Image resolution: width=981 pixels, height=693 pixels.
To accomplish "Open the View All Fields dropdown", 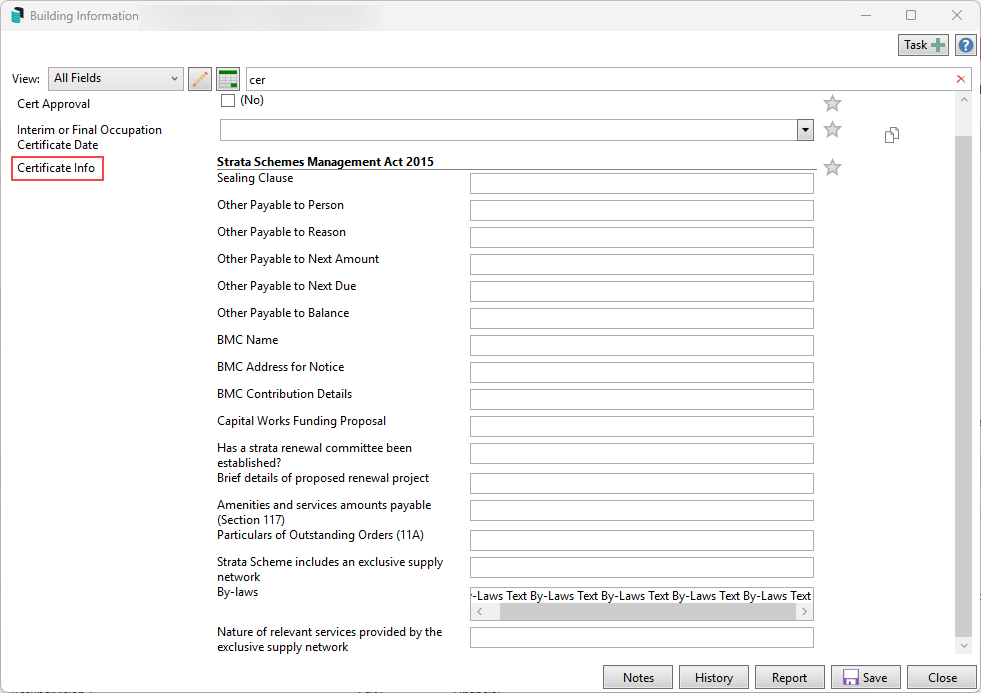I will (116, 78).
